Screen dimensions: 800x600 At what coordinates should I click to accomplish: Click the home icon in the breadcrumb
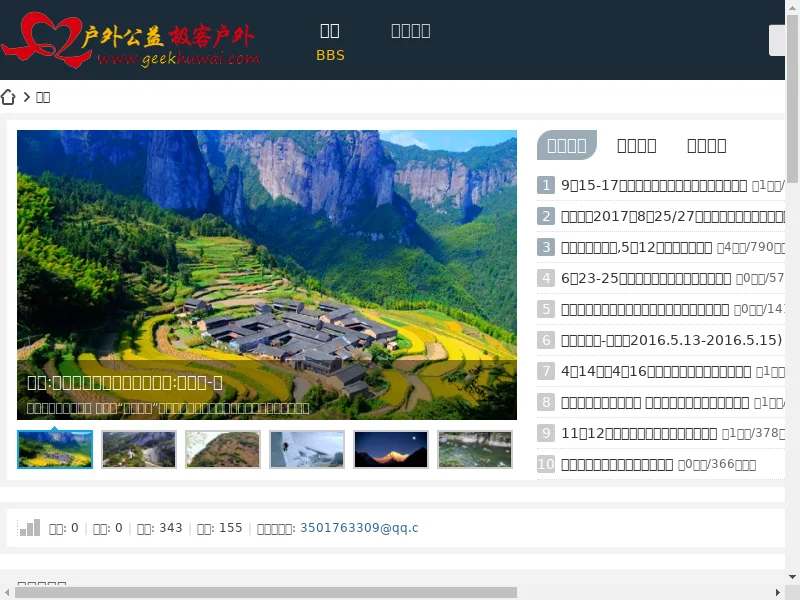click(x=8, y=97)
